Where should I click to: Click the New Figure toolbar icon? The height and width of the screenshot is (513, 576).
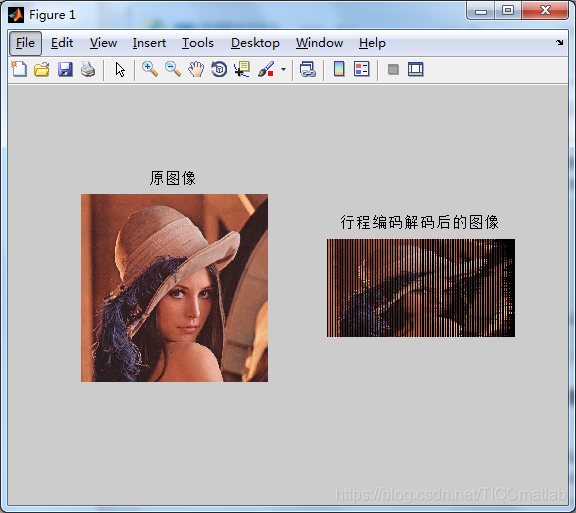(x=19, y=69)
